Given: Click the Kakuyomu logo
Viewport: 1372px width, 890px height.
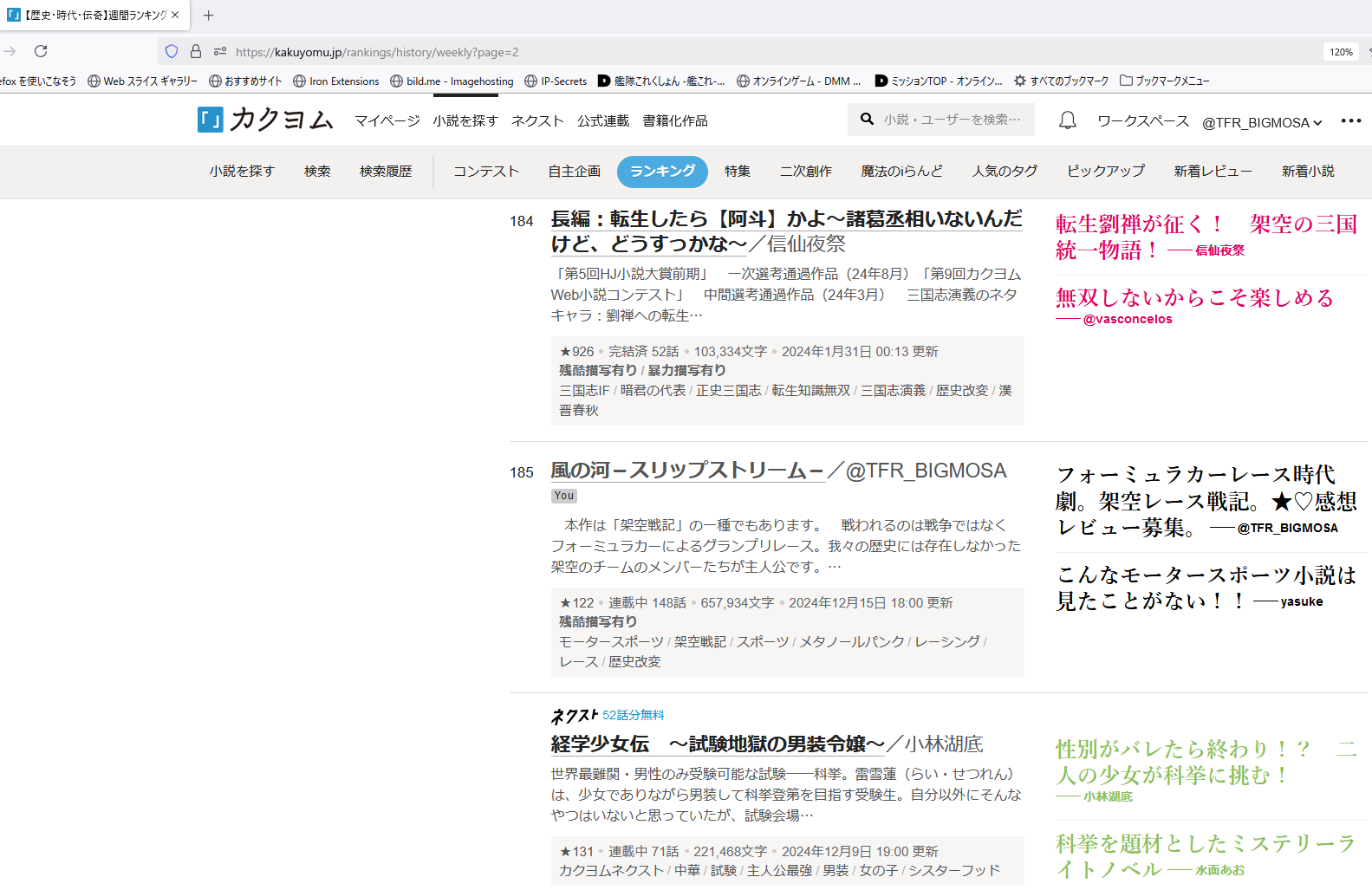Looking at the screenshot, I should pos(265,120).
